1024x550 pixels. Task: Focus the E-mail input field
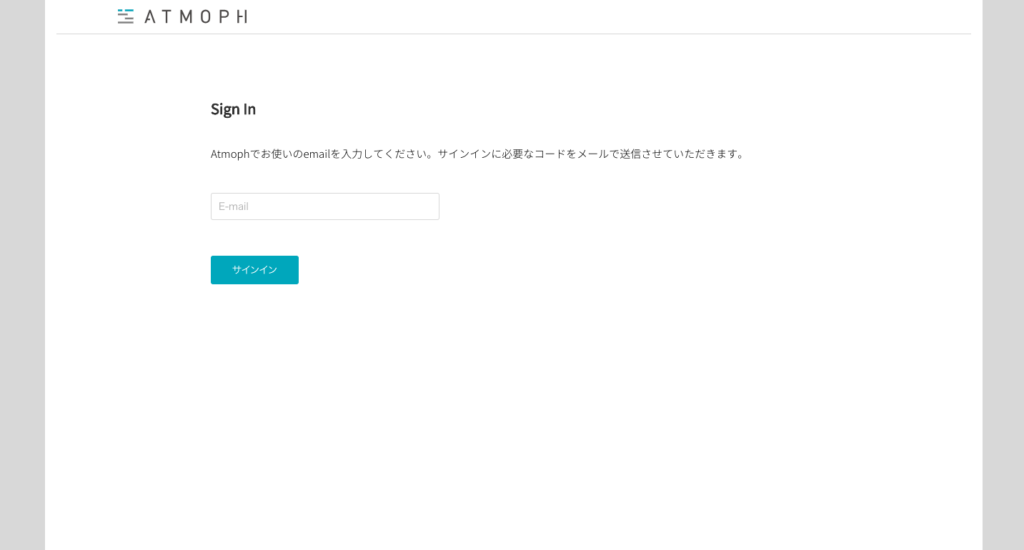click(x=325, y=206)
